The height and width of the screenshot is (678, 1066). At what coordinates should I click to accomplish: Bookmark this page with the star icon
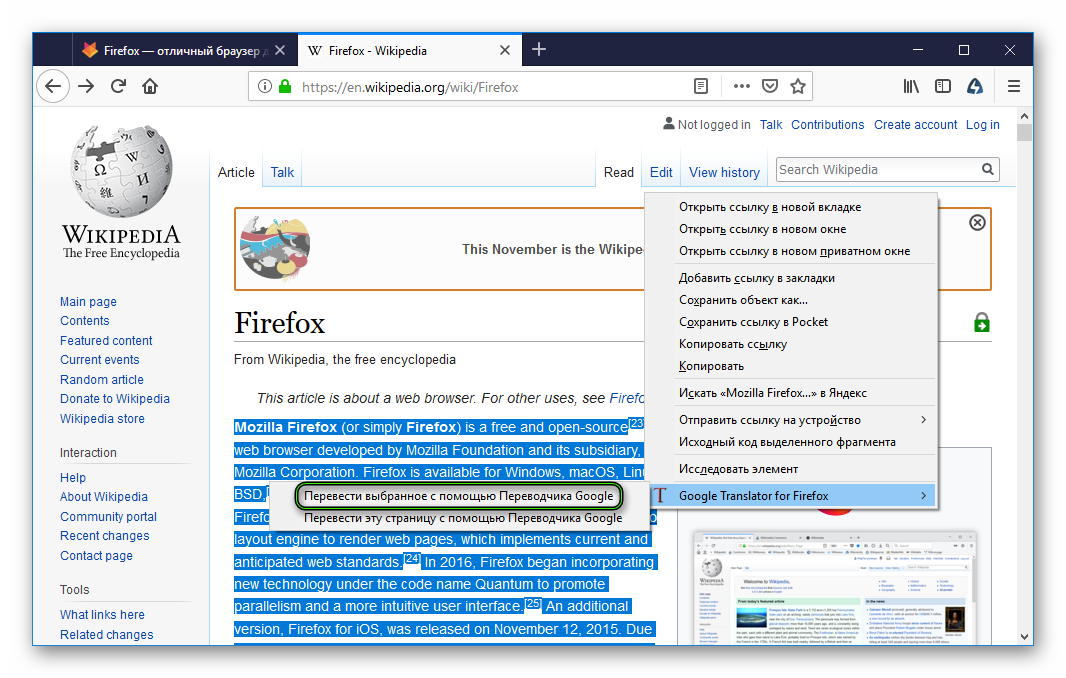(x=798, y=87)
